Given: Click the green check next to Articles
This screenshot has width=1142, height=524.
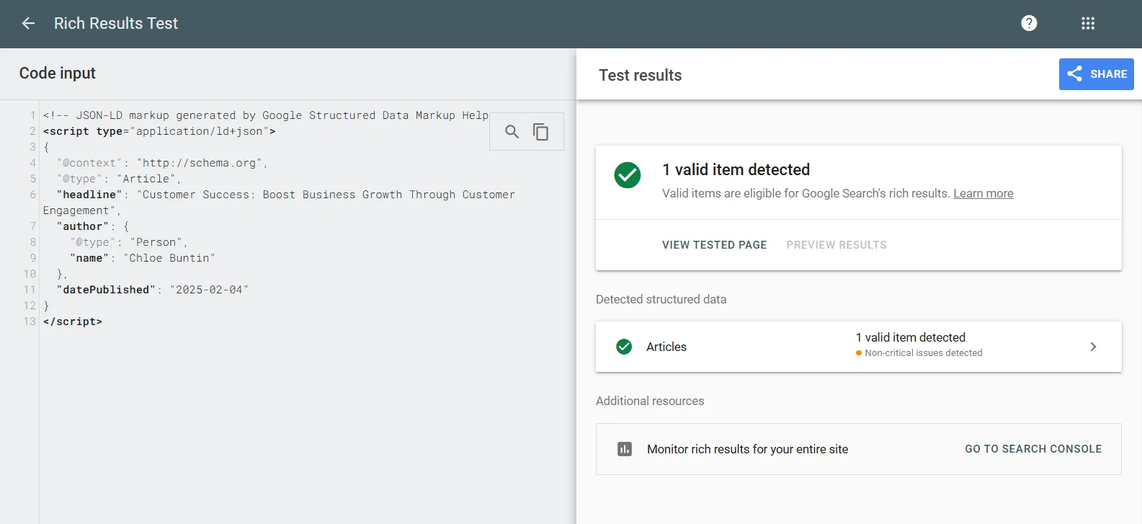Looking at the screenshot, I should pos(623,347).
